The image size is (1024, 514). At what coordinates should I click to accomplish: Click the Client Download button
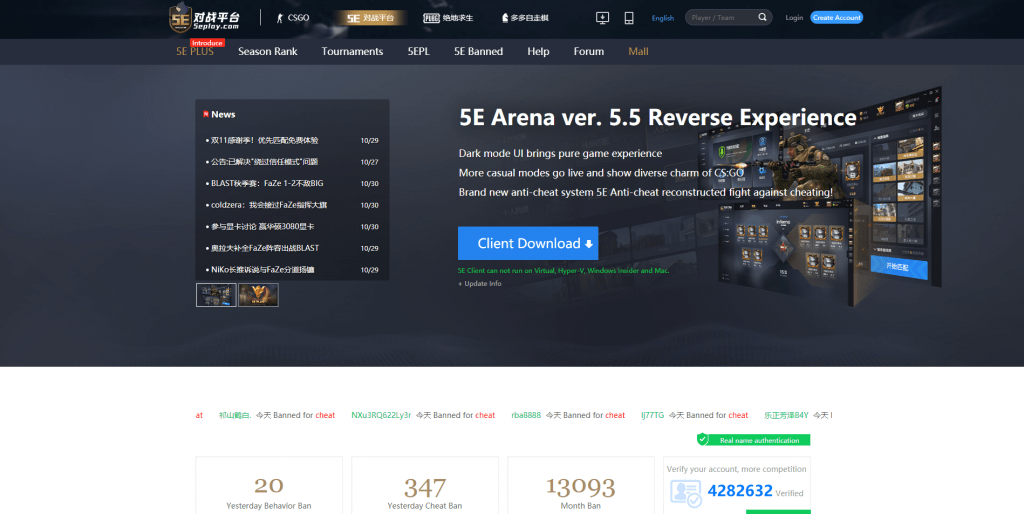528,244
